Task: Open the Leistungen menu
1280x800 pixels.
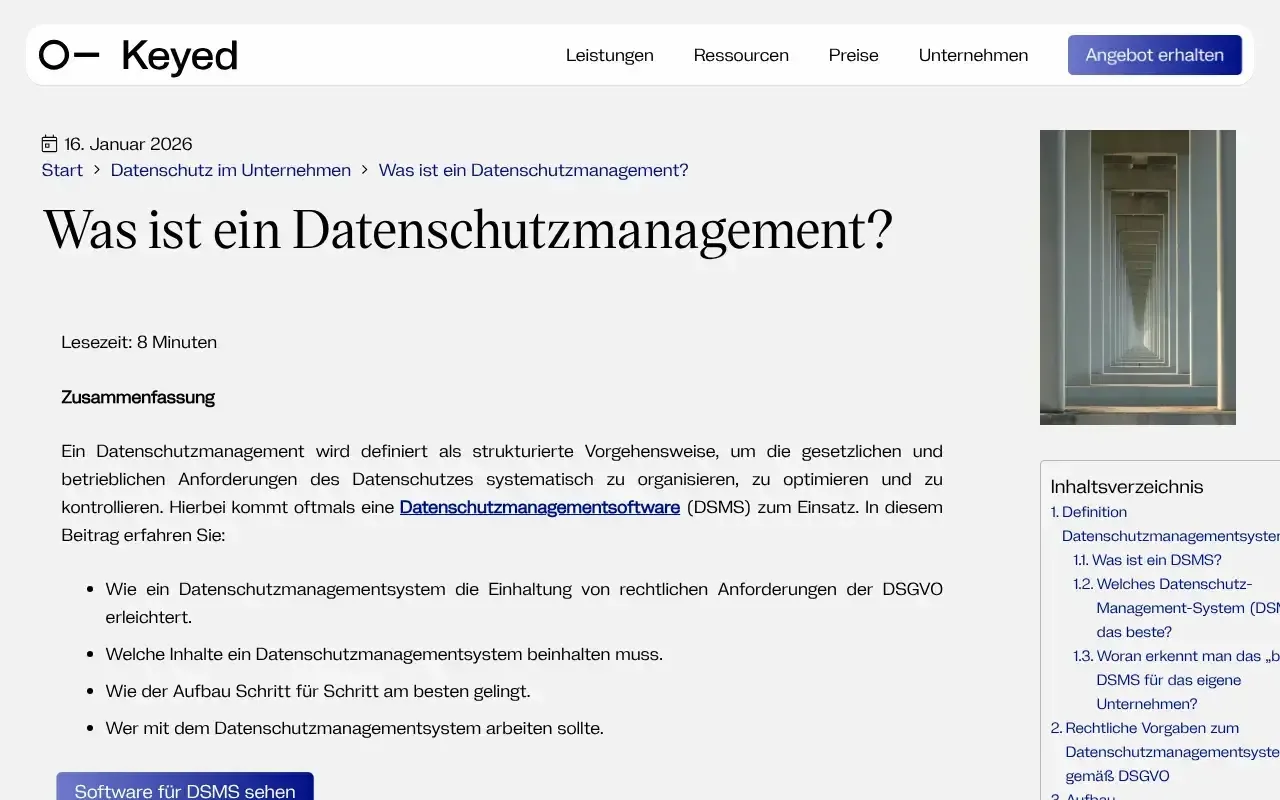Action: click(609, 55)
